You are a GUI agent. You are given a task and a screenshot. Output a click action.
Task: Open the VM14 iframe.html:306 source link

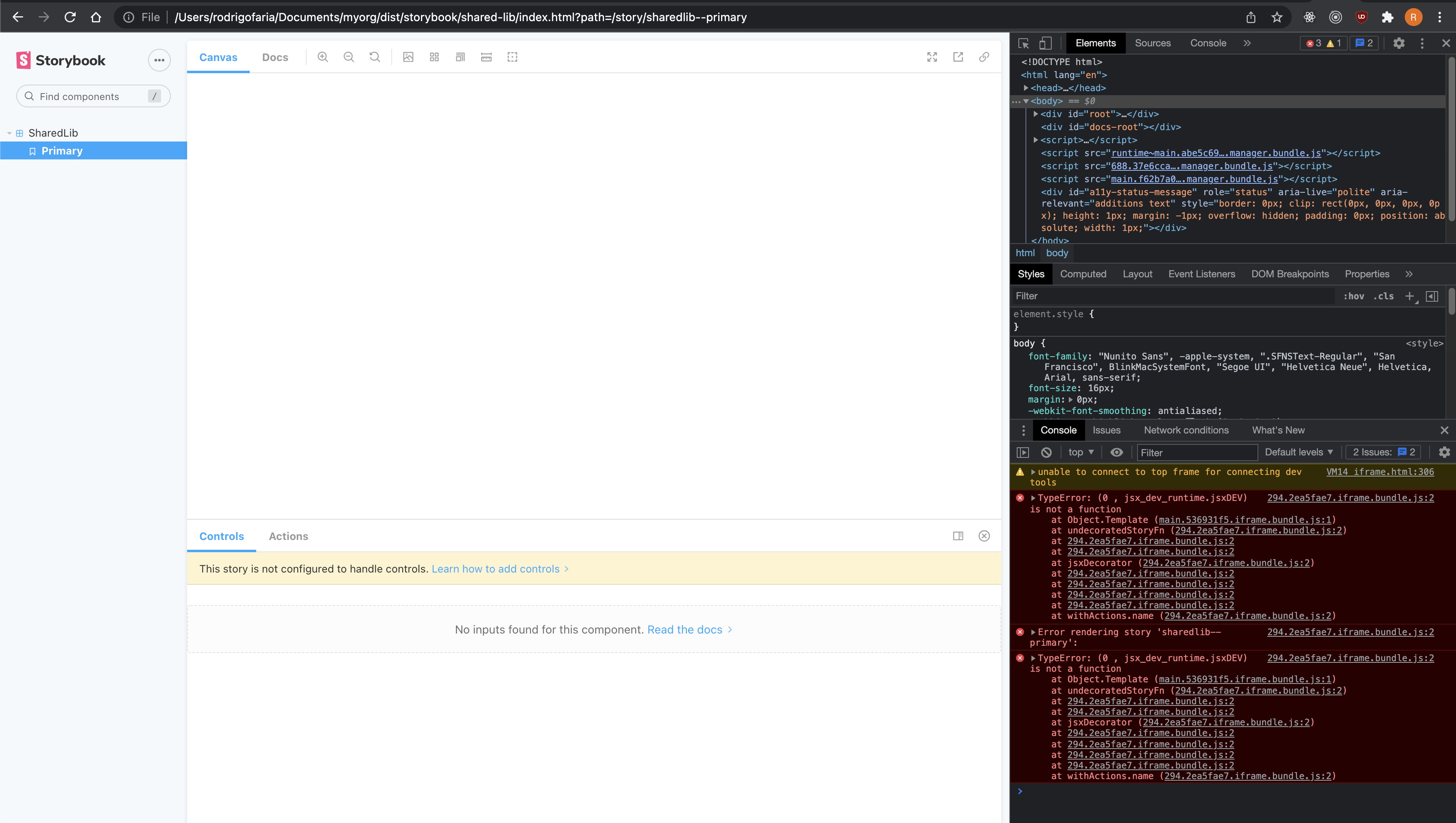1380,472
